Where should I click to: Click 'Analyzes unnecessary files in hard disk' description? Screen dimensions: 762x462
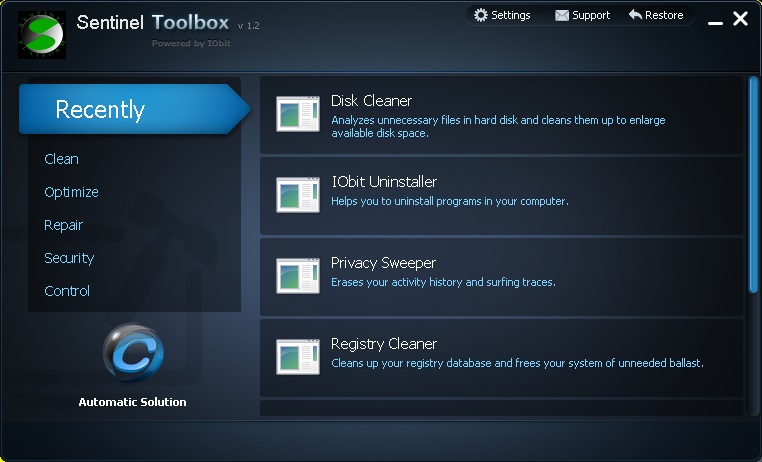coord(498,126)
